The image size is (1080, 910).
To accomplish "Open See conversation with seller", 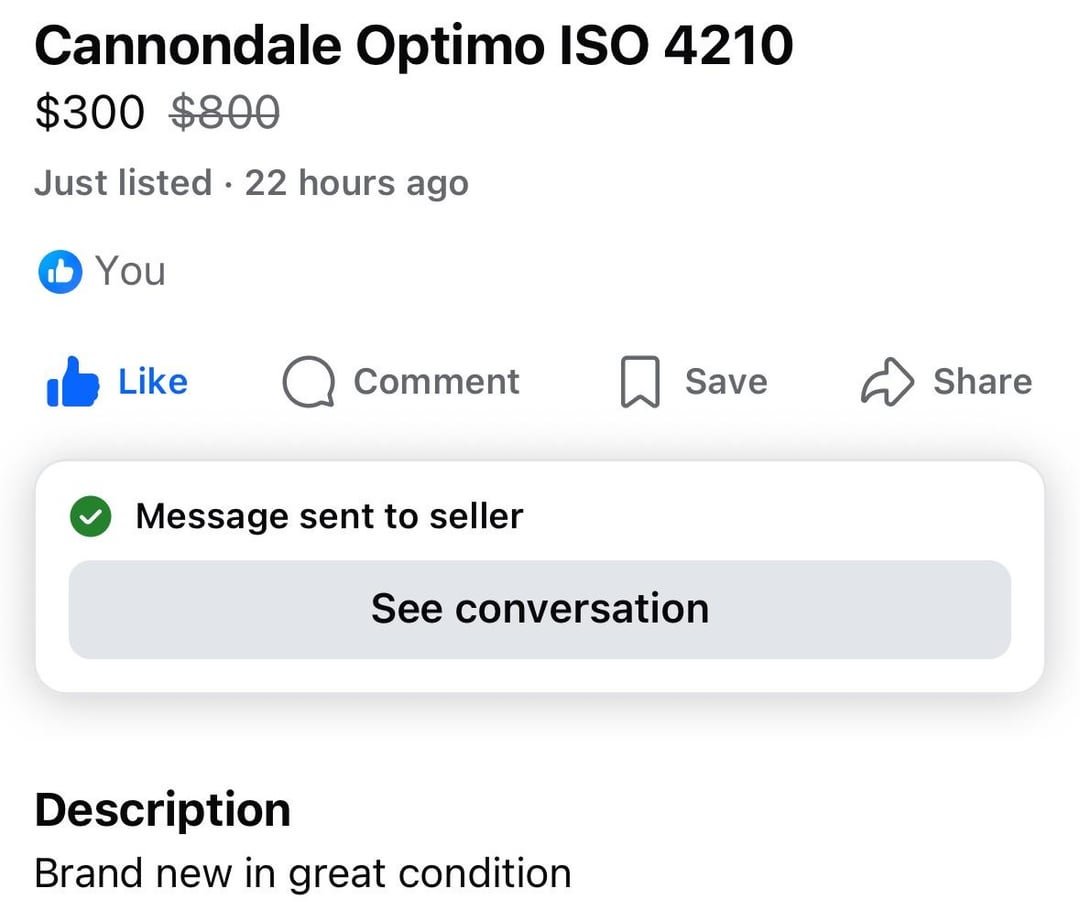I will pos(540,609).
